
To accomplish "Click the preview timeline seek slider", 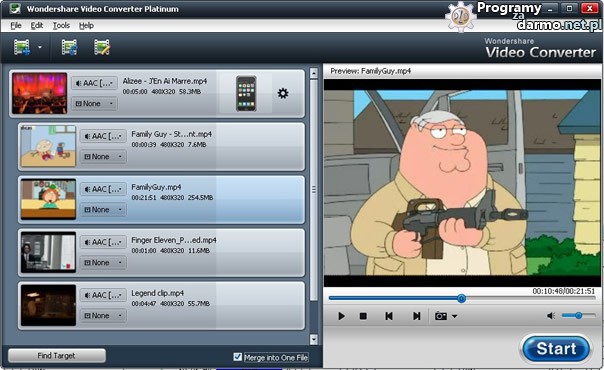I will point(461,298).
